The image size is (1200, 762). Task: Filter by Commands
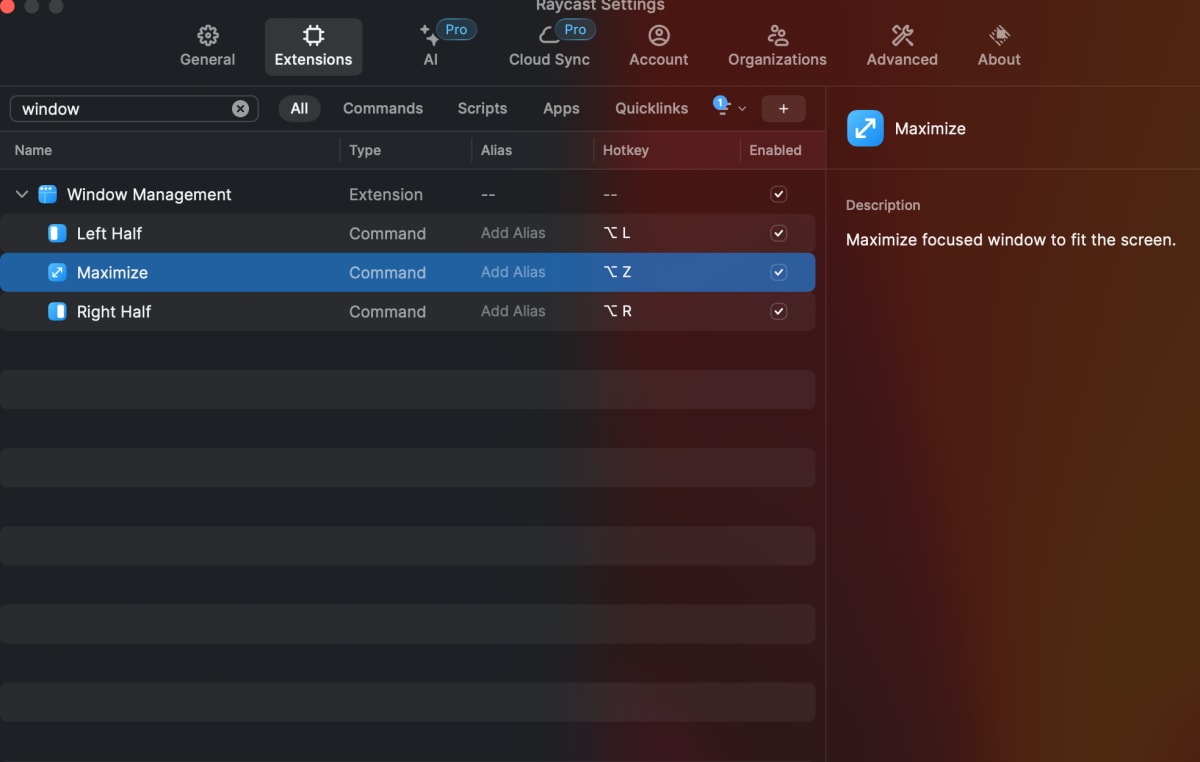pos(383,108)
